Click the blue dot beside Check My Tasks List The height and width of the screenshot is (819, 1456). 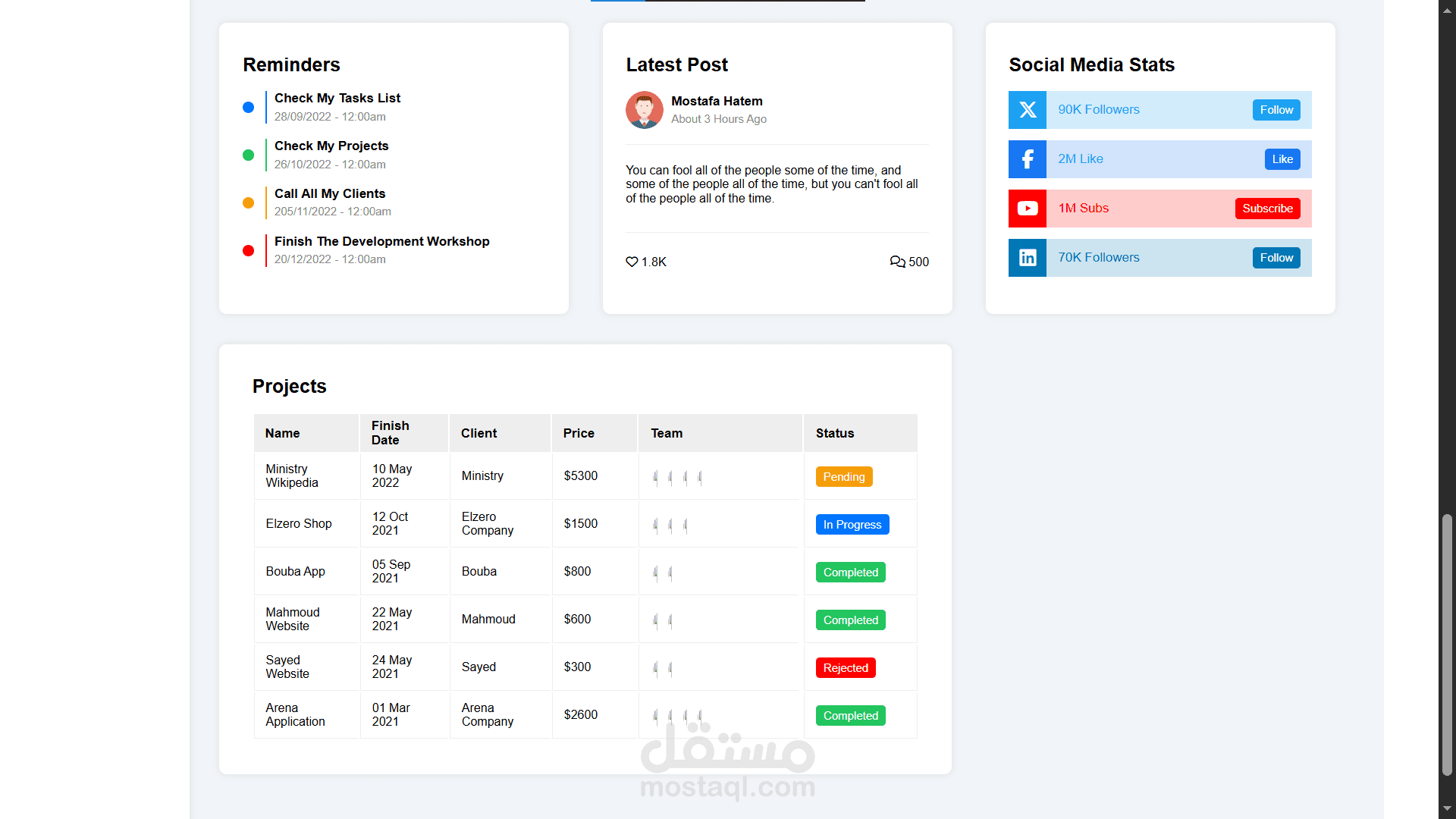click(x=248, y=108)
